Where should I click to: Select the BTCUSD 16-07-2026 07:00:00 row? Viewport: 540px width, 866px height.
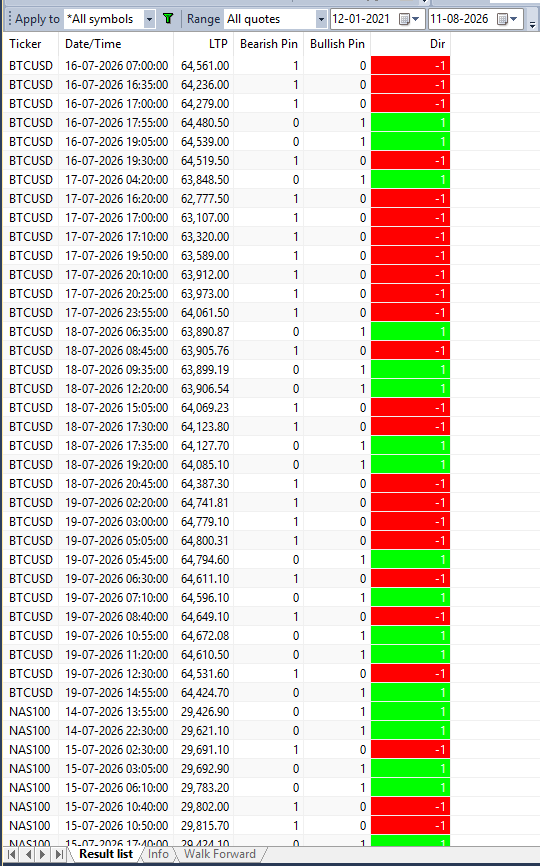coord(226,66)
